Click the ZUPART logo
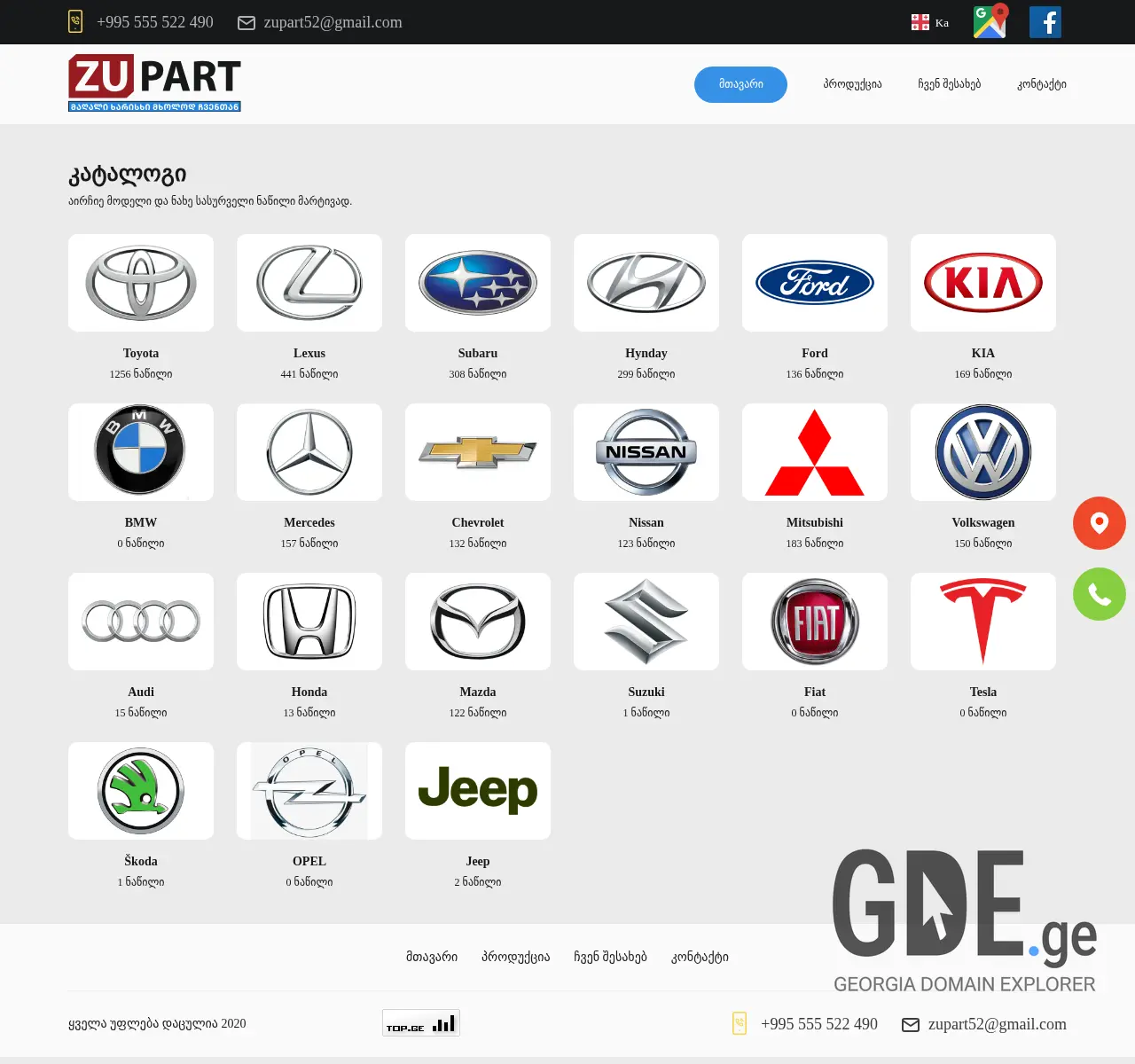The width and height of the screenshot is (1135, 1064). [154, 82]
